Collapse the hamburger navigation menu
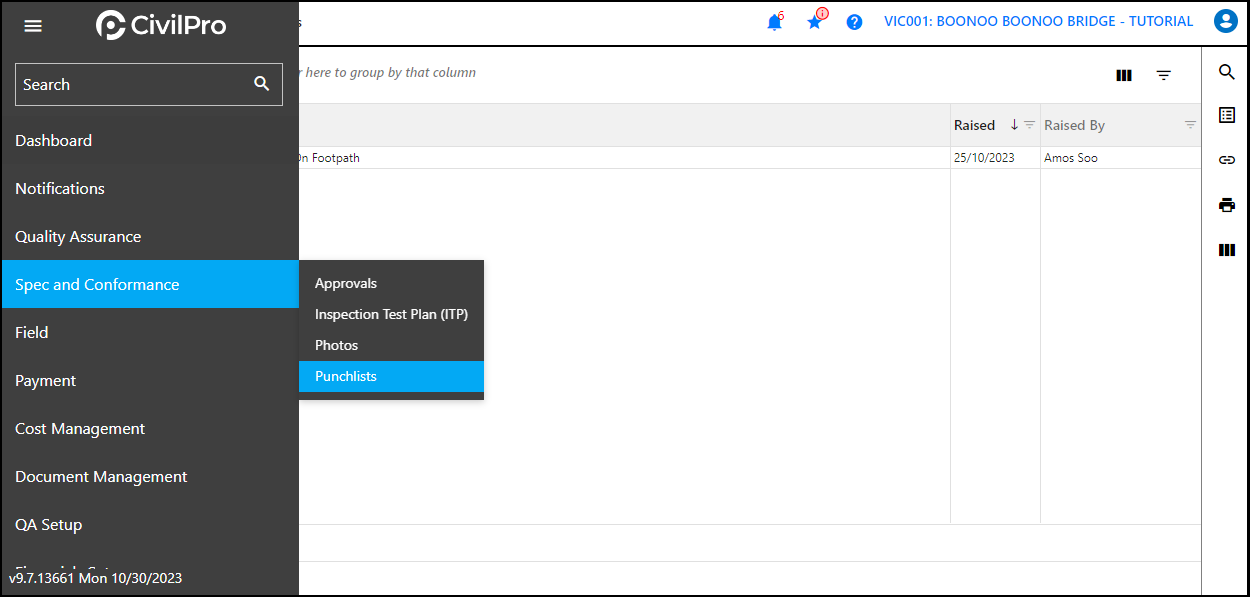 click(33, 26)
